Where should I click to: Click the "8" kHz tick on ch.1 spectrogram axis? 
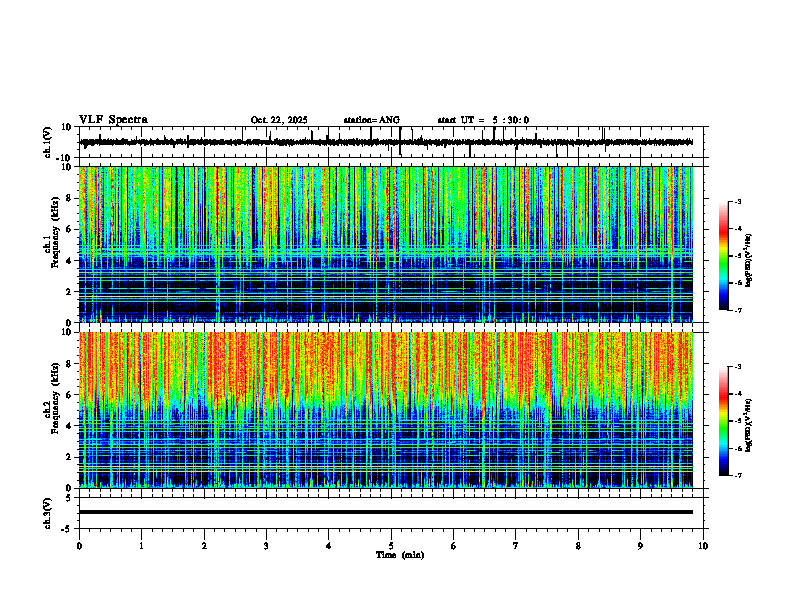[x=70, y=198]
